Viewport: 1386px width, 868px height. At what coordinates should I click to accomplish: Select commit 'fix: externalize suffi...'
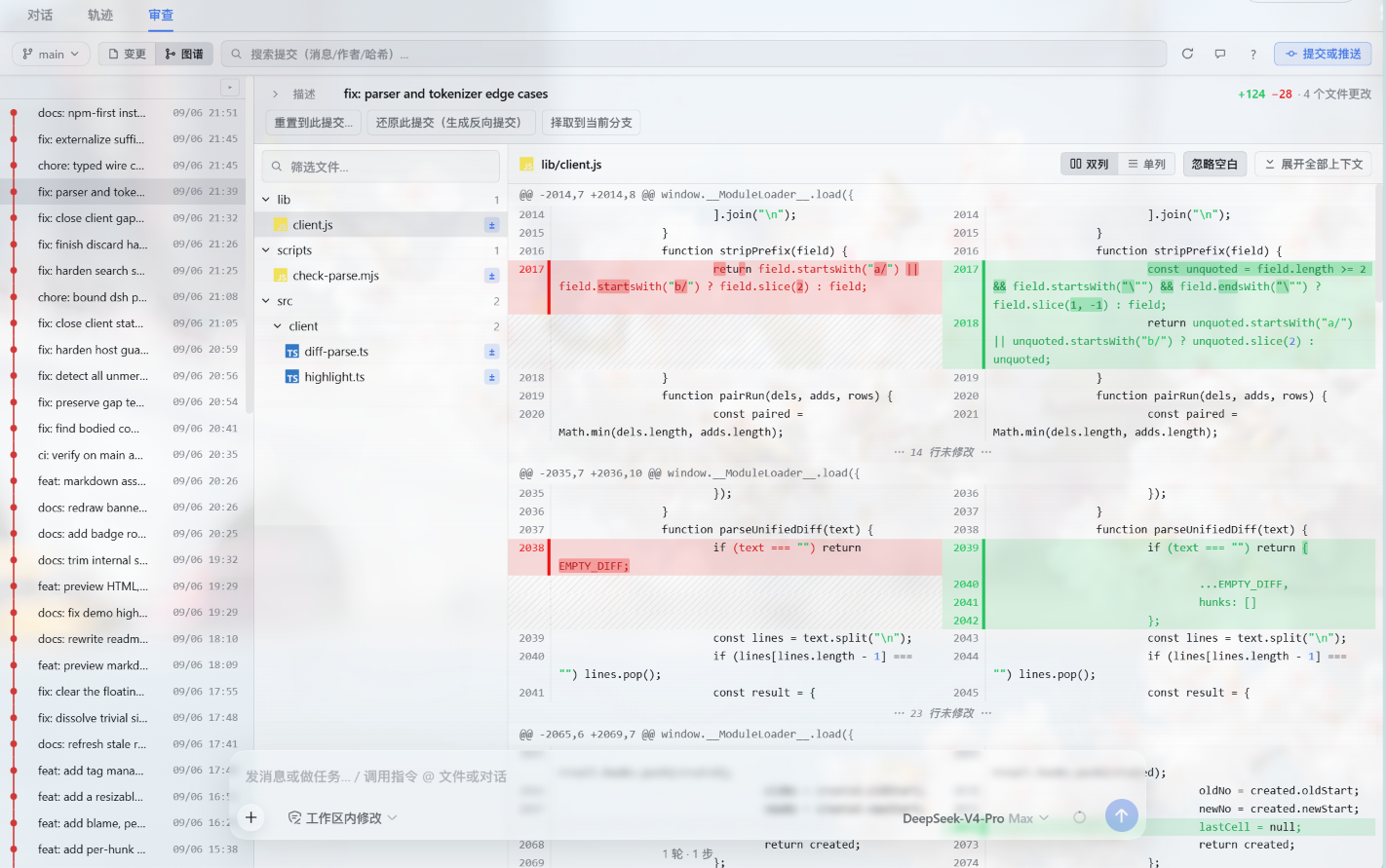(x=123, y=139)
